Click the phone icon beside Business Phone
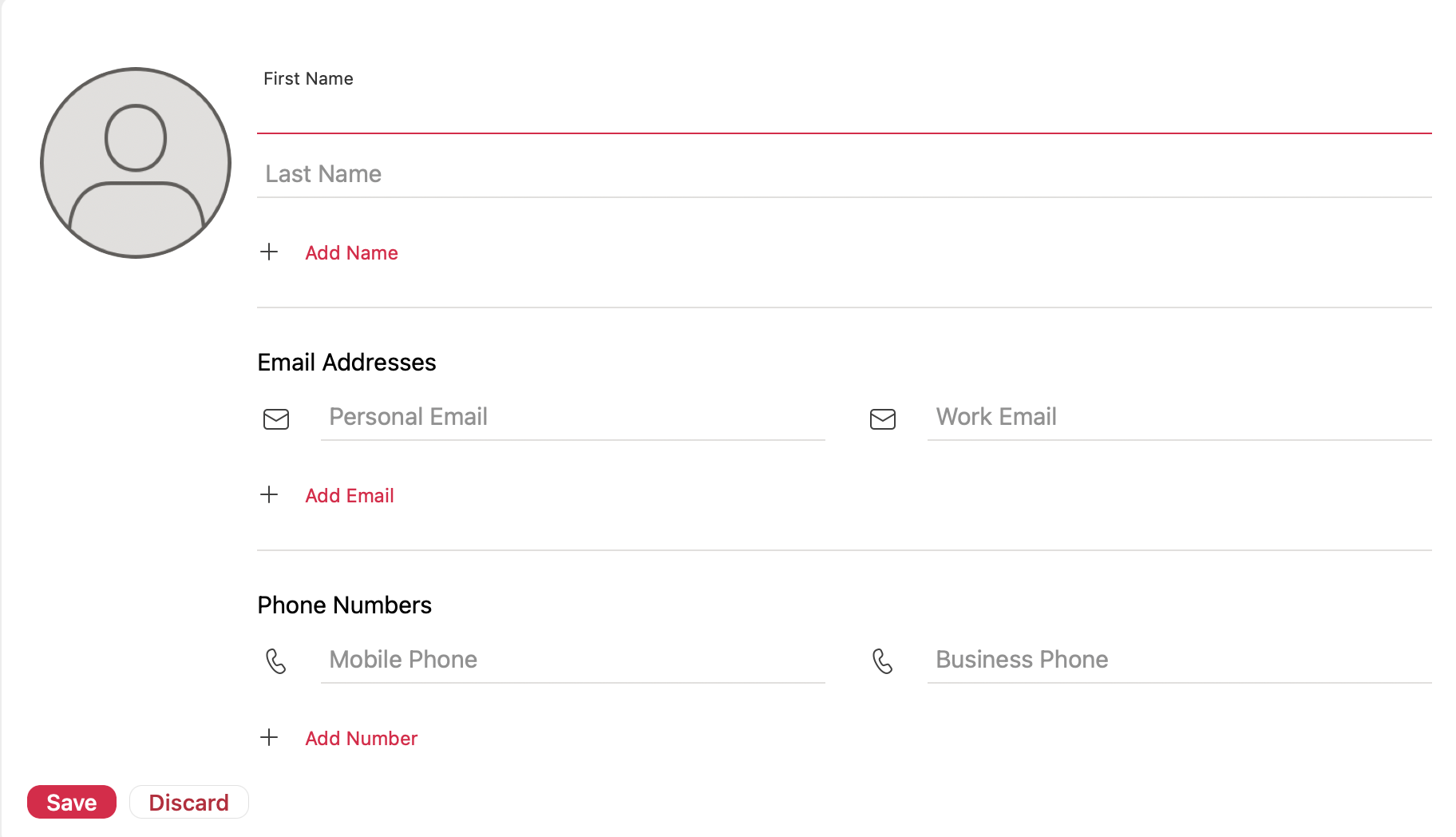 point(882,661)
